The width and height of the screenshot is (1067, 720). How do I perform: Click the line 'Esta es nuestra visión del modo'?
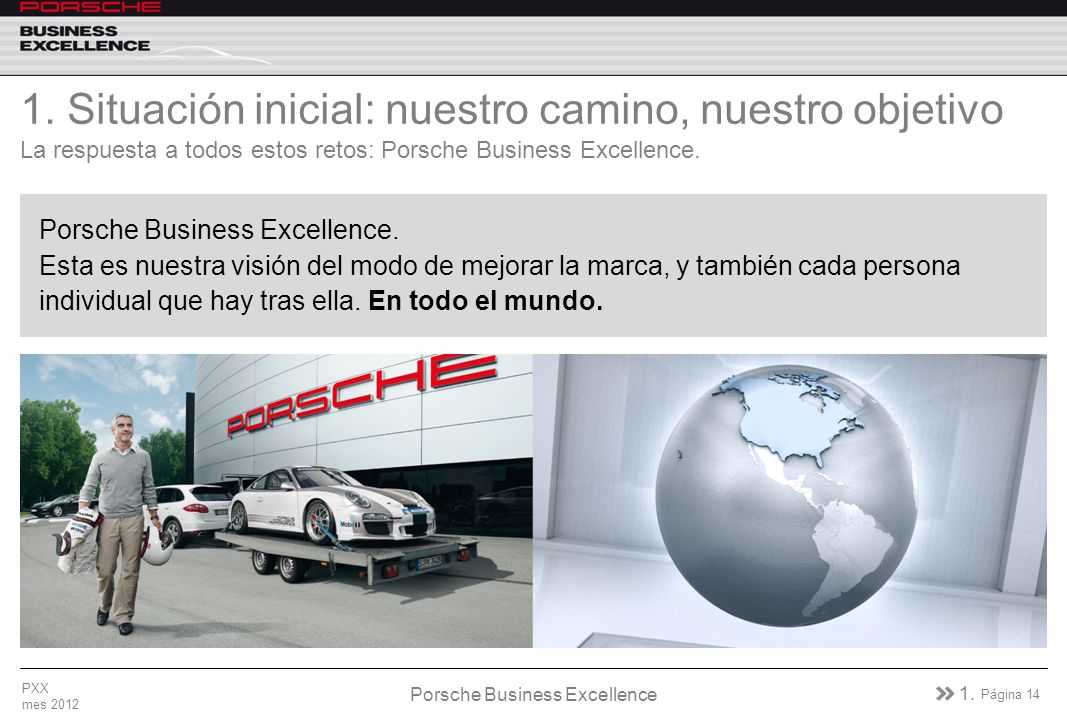pos(499,265)
